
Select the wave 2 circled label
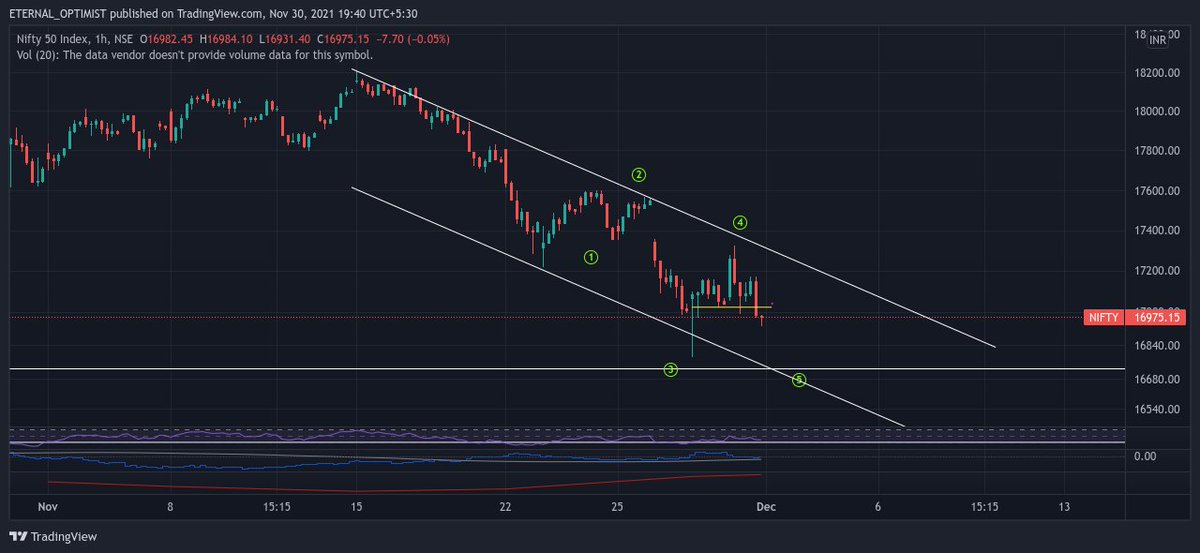pyautogui.click(x=639, y=175)
